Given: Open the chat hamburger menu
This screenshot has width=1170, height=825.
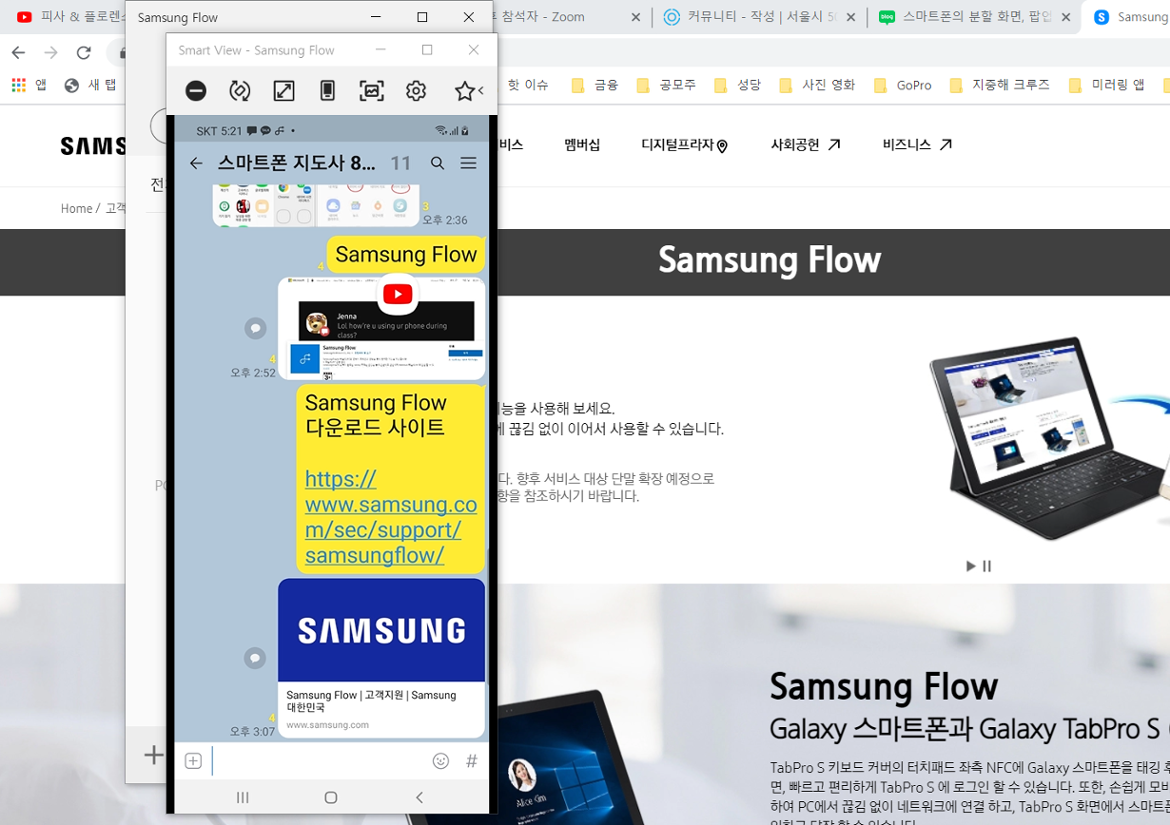Looking at the screenshot, I should [468, 163].
